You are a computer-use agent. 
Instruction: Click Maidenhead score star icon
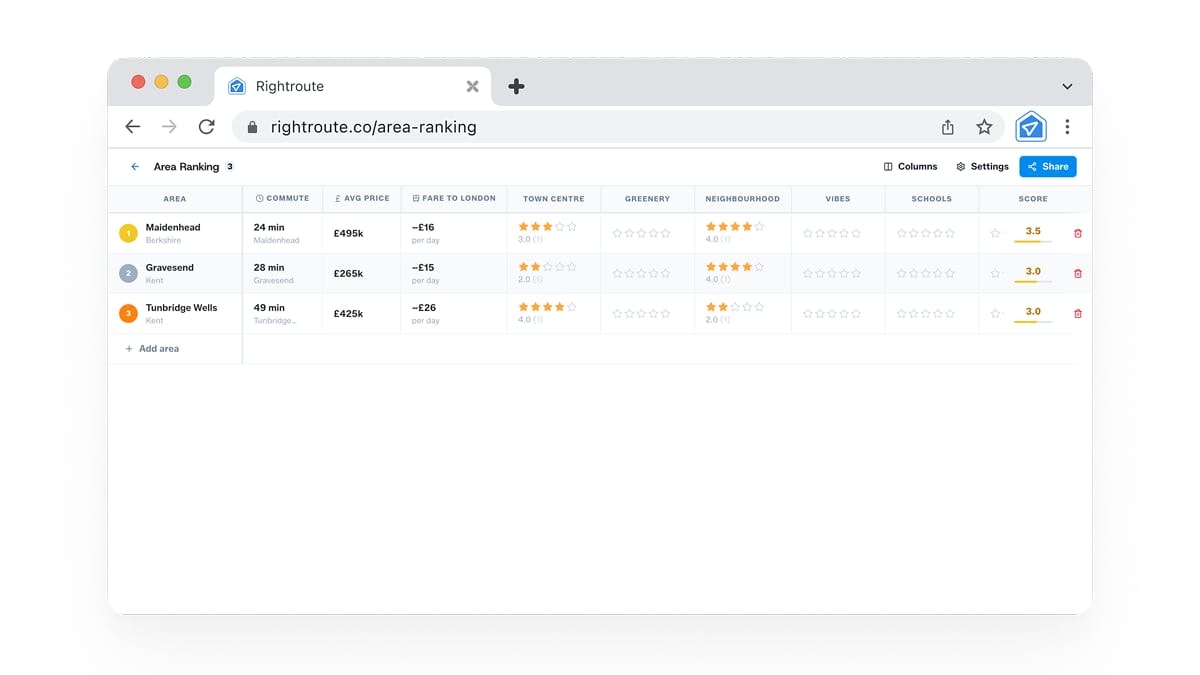coord(995,233)
